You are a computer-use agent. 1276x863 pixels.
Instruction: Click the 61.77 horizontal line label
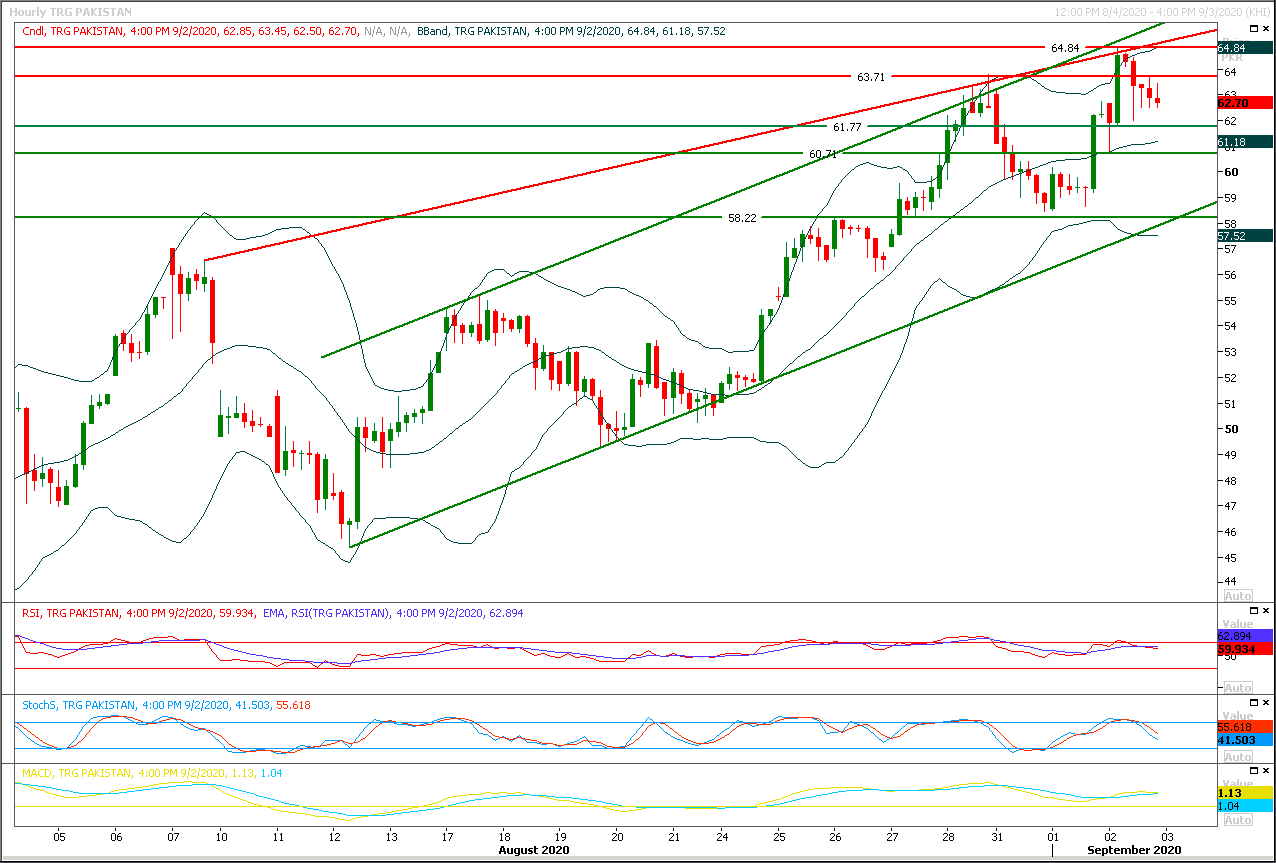pos(848,127)
